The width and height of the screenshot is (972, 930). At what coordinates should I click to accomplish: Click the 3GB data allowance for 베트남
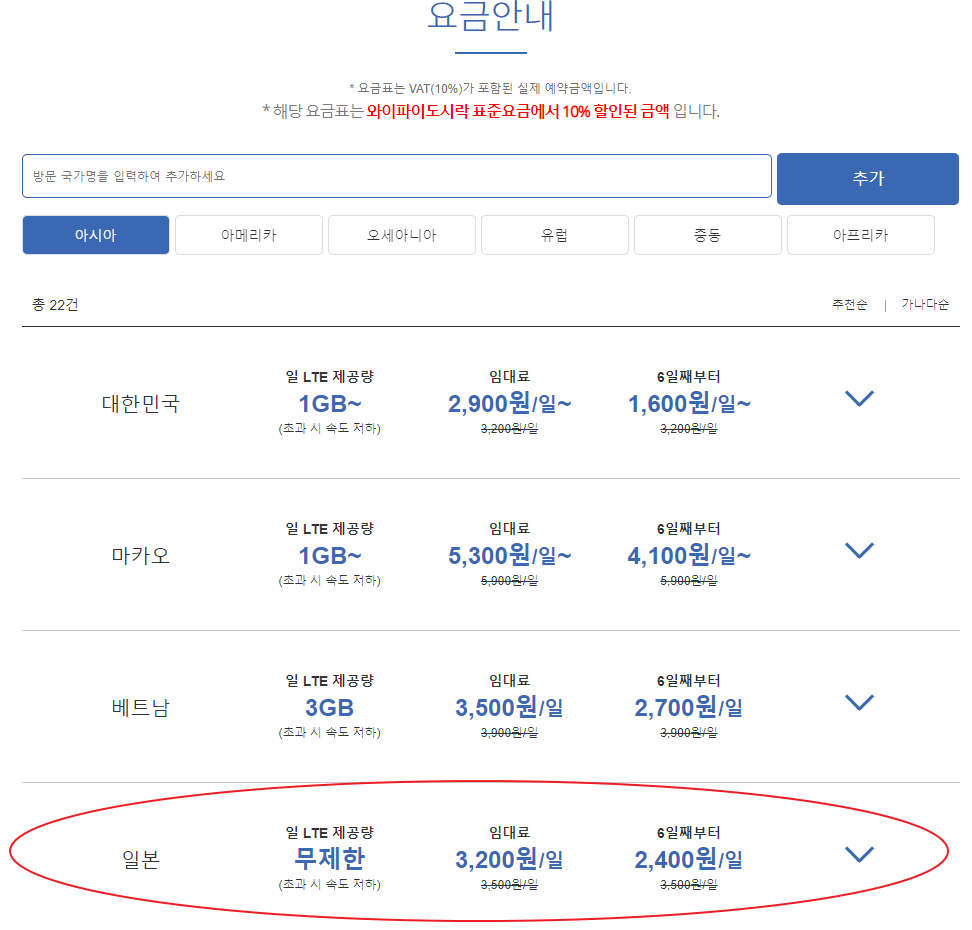[x=330, y=707]
